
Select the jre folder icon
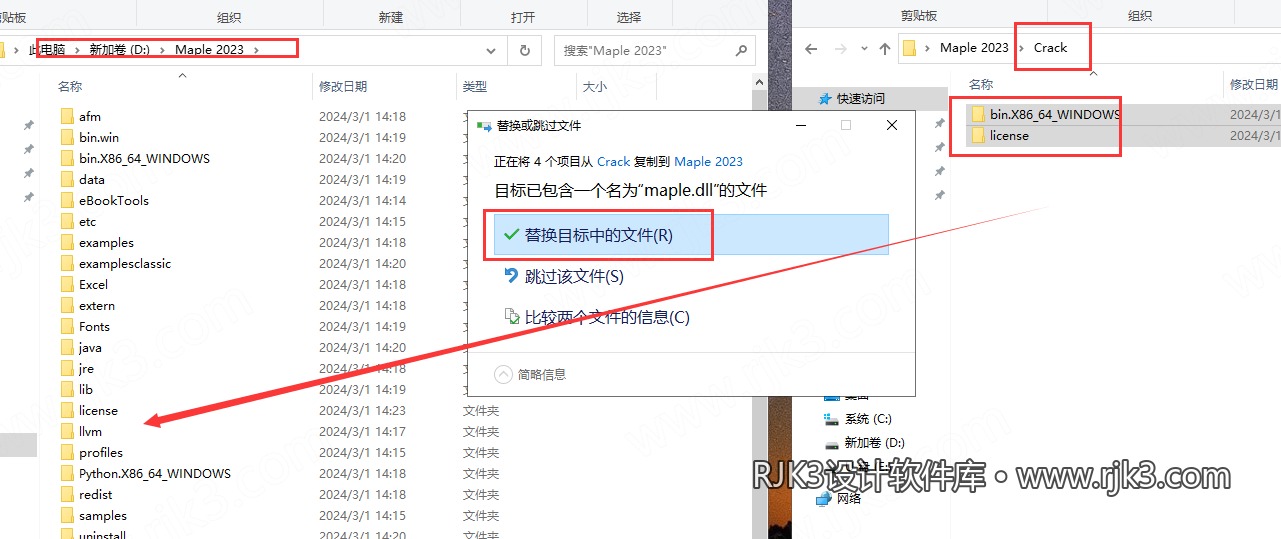tap(67, 368)
